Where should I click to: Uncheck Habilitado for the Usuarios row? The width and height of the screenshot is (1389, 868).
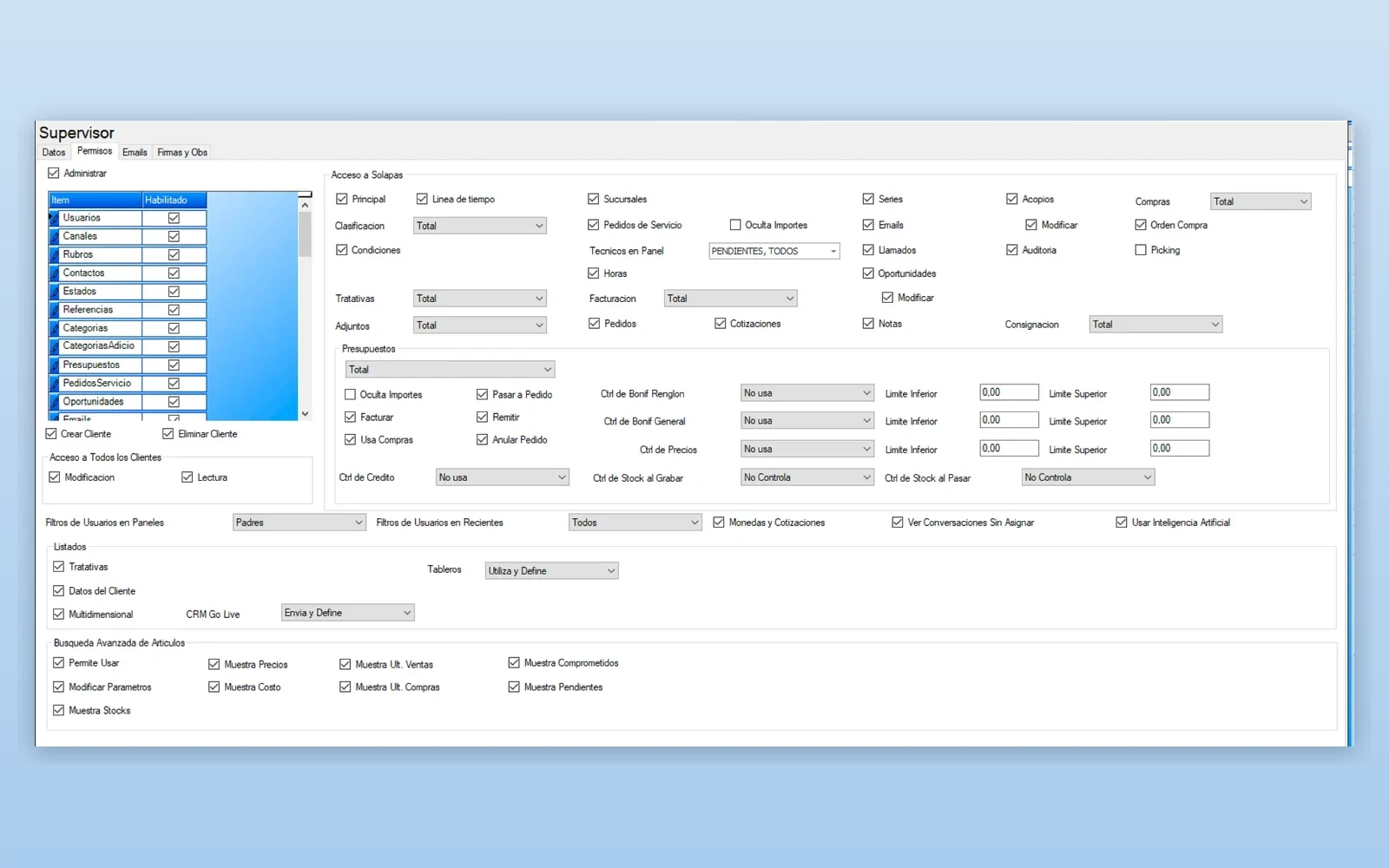click(x=174, y=218)
